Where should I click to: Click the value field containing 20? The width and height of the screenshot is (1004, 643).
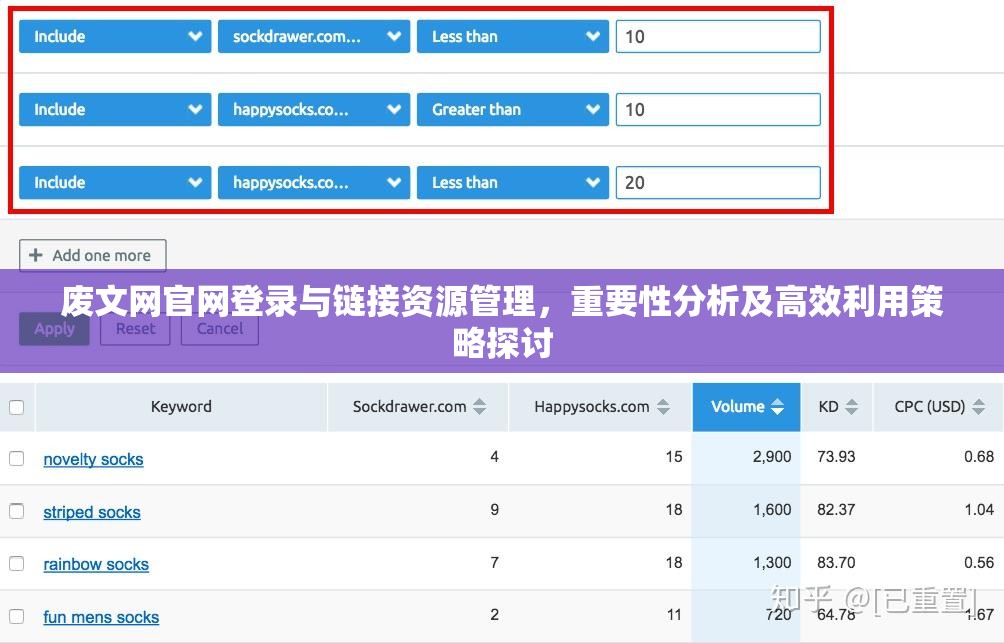(x=718, y=182)
